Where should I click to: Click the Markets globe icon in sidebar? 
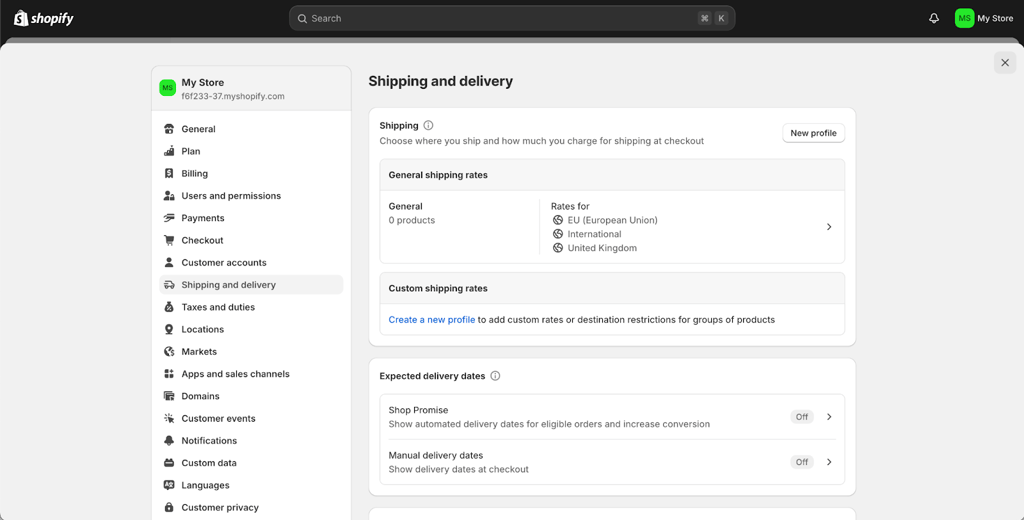tap(169, 351)
